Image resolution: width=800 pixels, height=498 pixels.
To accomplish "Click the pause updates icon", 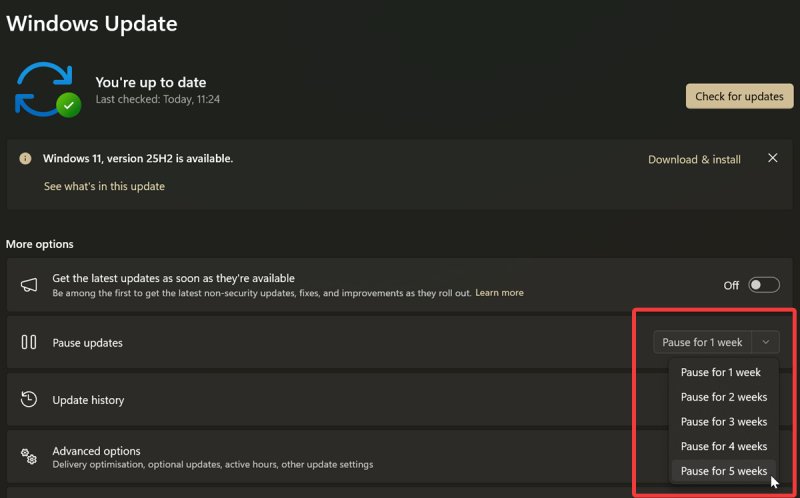I will click(28, 343).
